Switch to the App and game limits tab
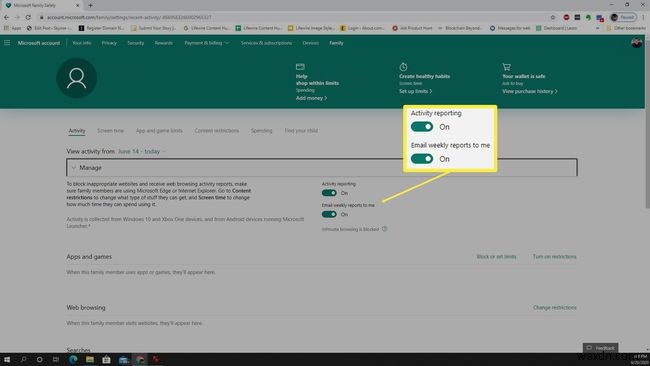This screenshot has height=366, width=650. 159,131
